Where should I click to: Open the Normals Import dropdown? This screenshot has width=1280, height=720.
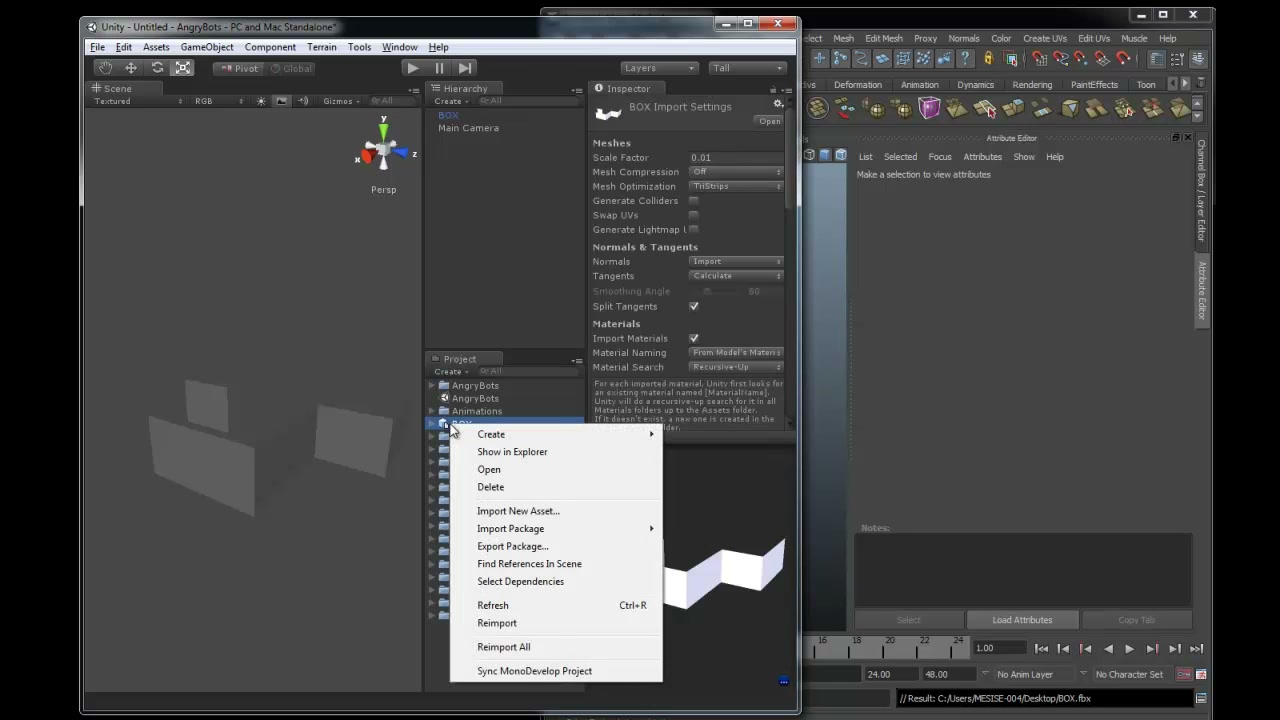[x=736, y=261]
